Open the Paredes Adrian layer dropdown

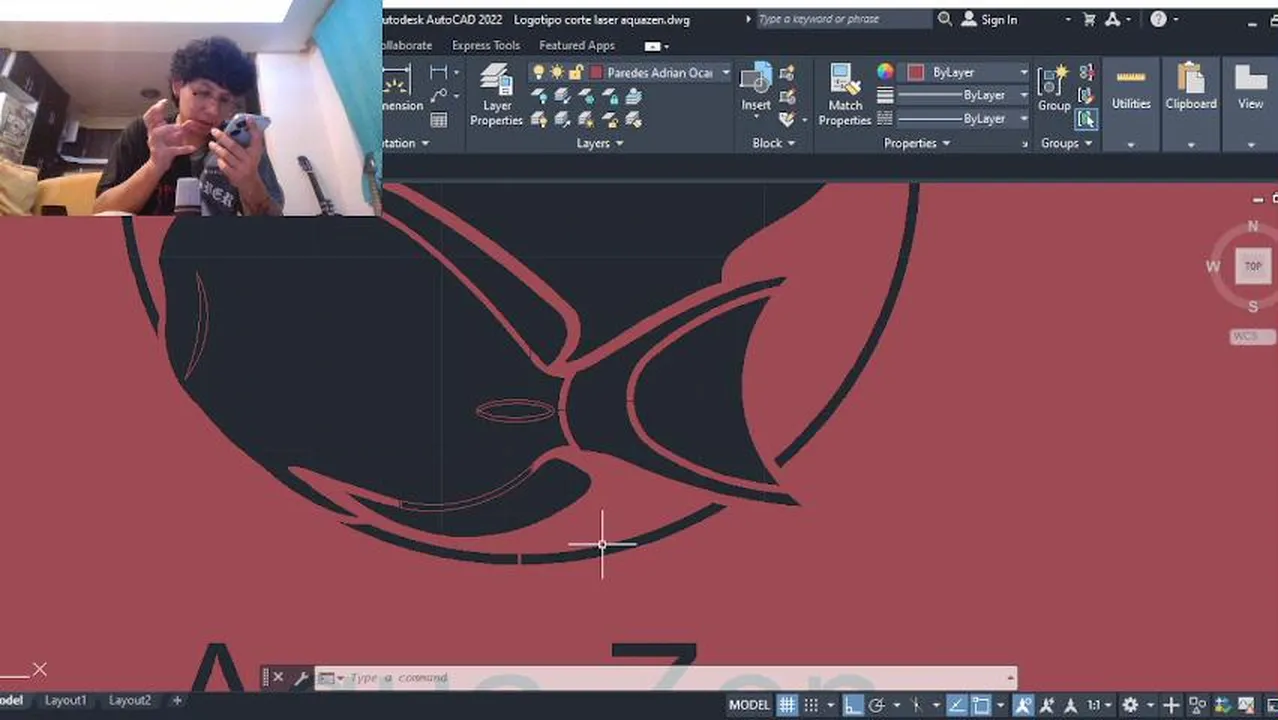pyautogui.click(x=726, y=72)
